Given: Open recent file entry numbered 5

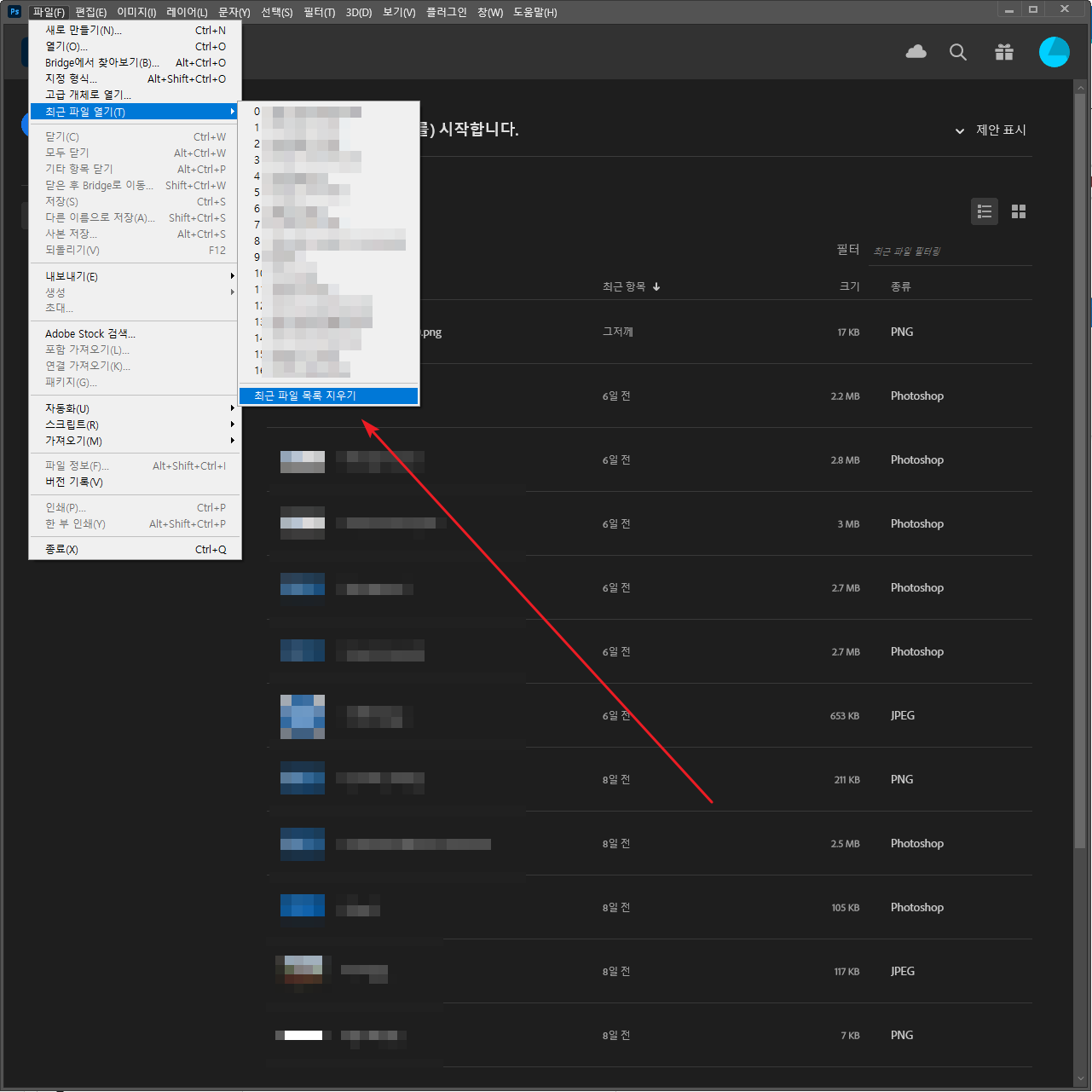Looking at the screenshot, I should pos(329,193).
